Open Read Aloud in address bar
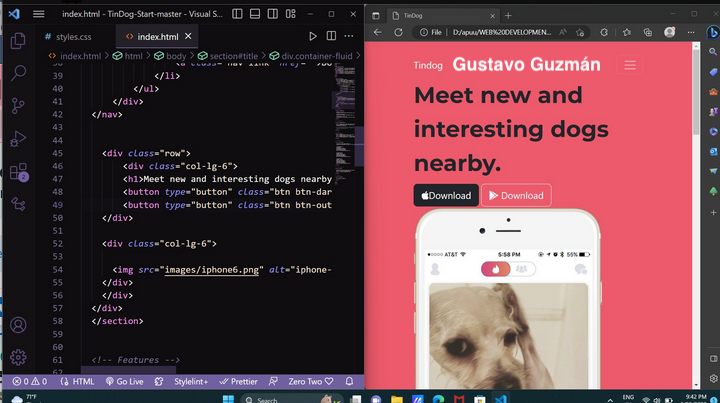The height and width of the screenshot is (403, 720). 562,33
